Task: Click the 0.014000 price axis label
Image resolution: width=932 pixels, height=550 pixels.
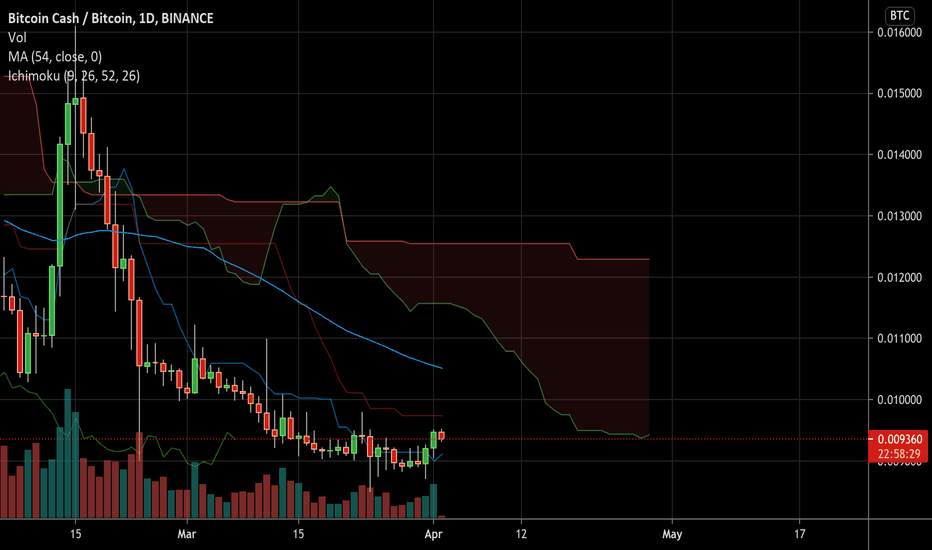Action: point(899,155)
